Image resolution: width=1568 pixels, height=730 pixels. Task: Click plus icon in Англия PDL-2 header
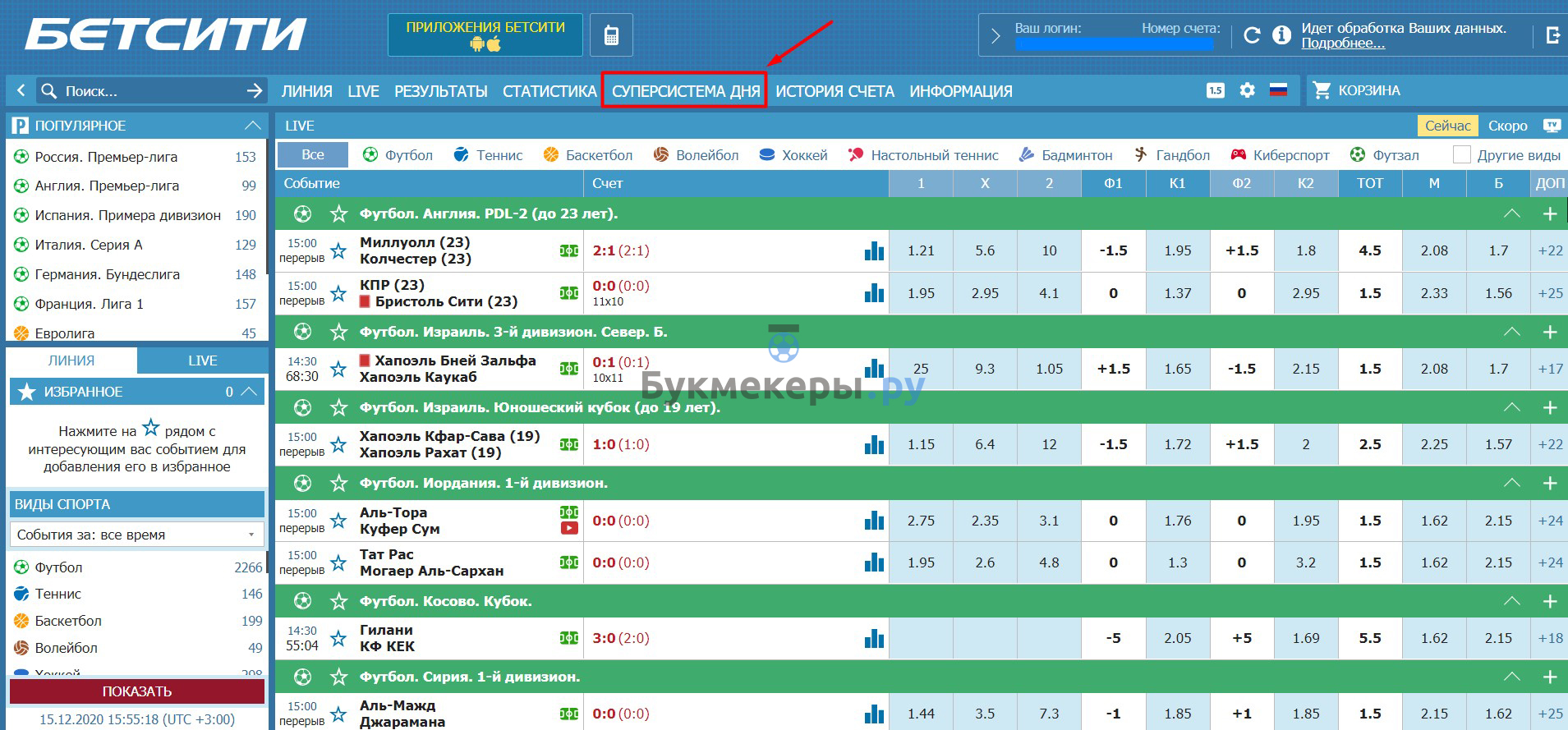[1550, 213]
